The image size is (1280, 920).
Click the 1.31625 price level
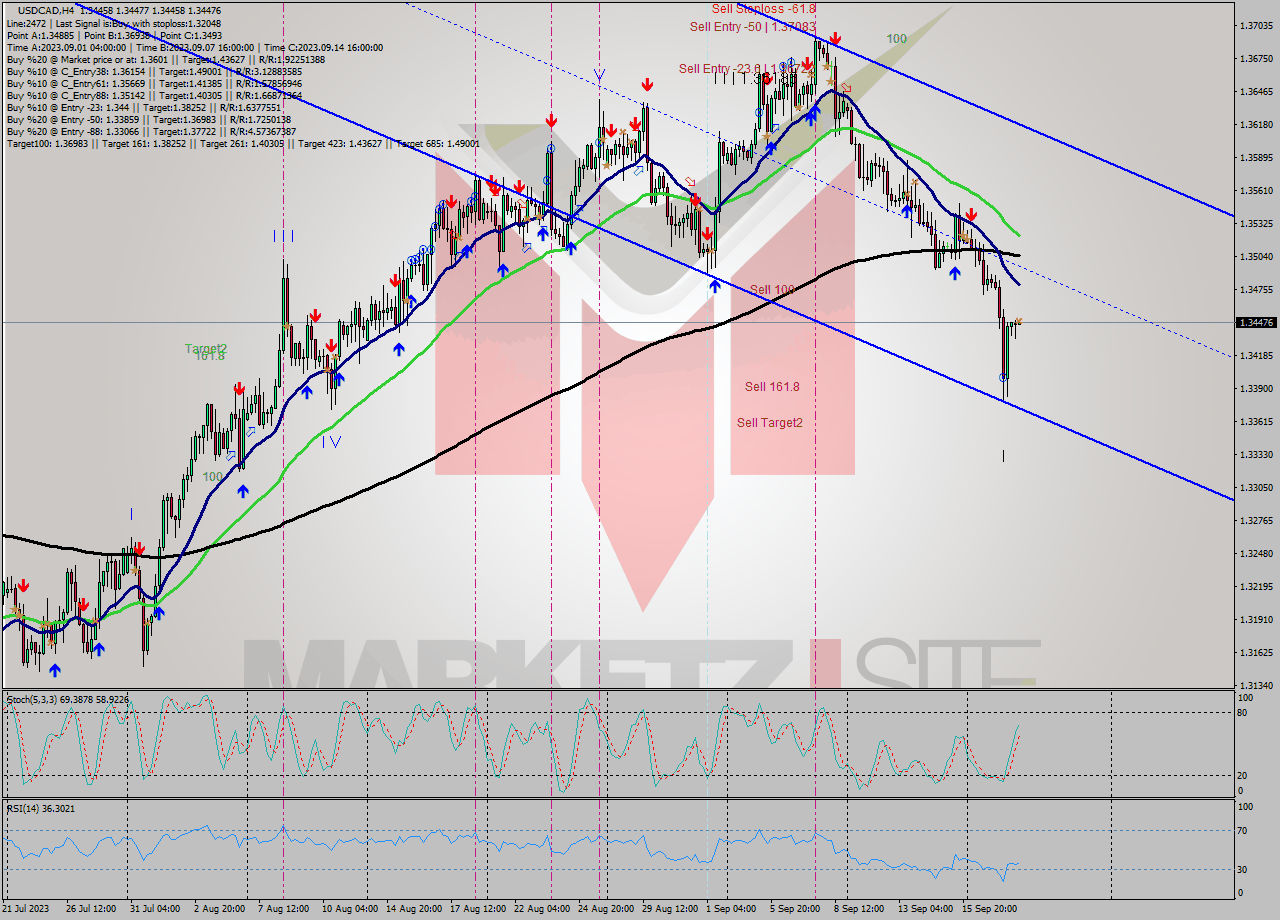point(1255,652)
